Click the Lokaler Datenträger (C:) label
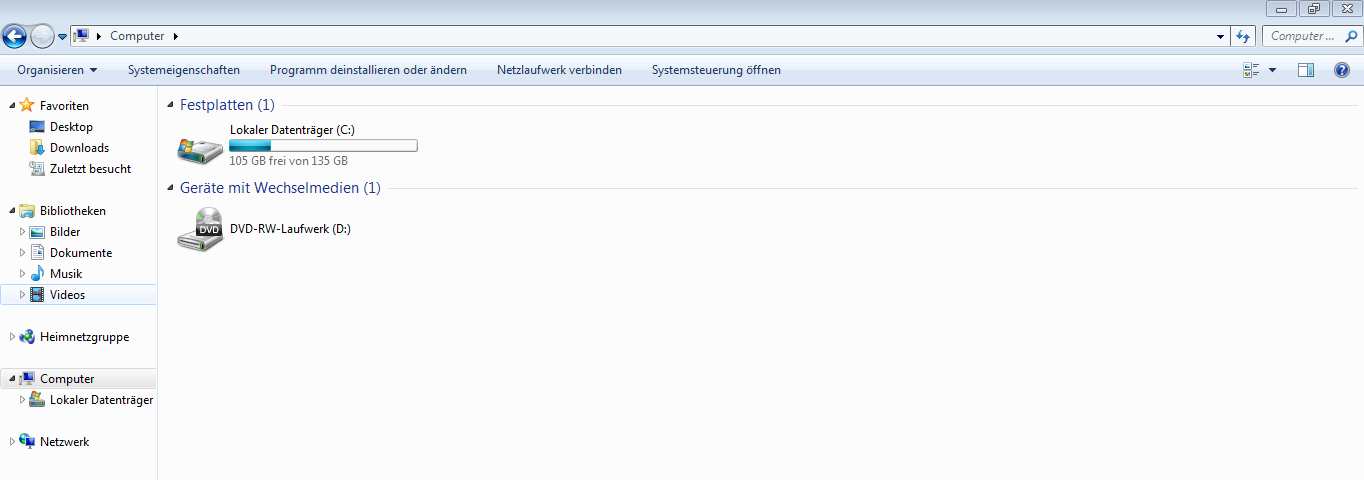Image resolution: width=1364 pixels, height=480 pixels. (292, 130)
